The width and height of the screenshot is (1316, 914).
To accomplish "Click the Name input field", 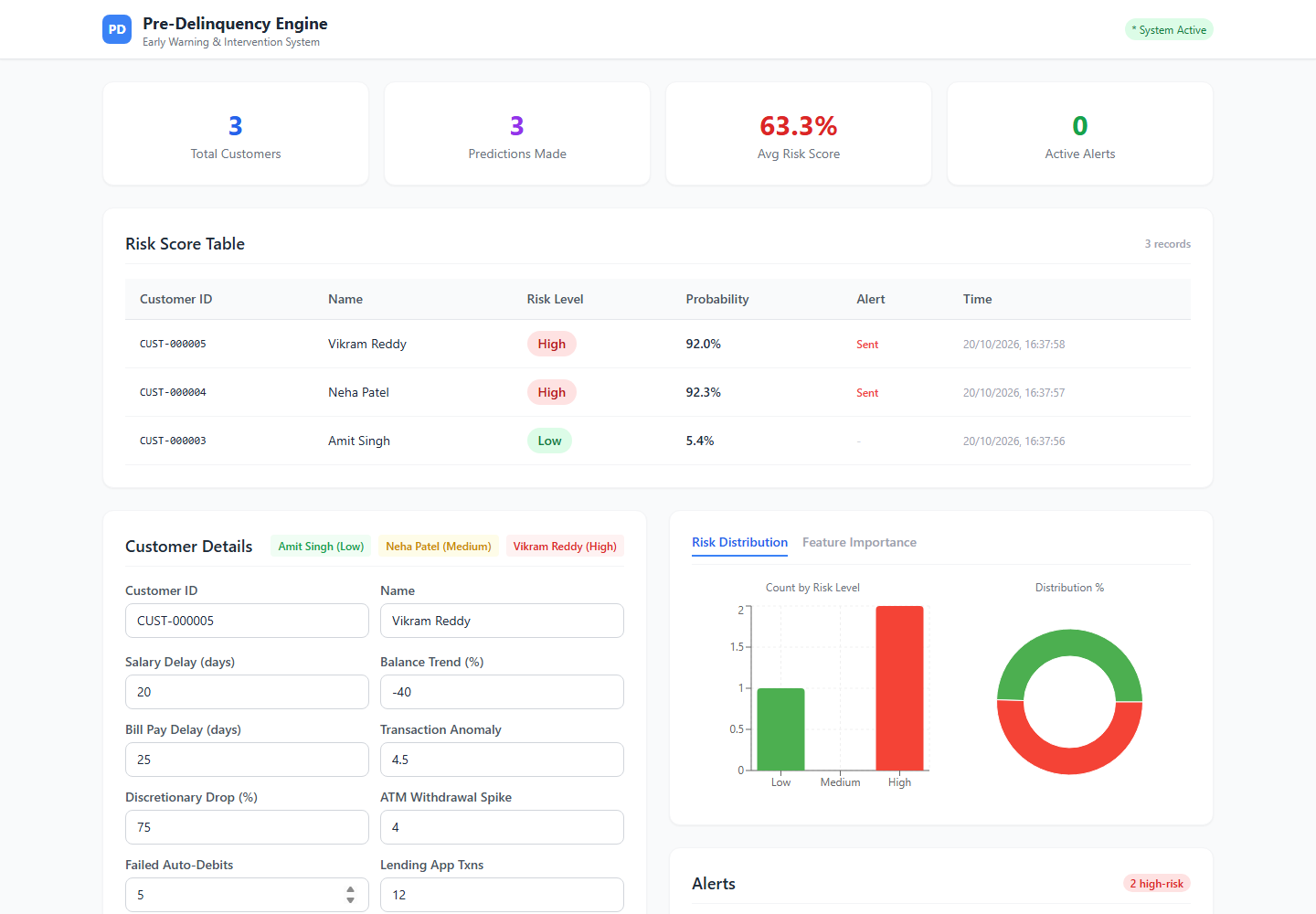I will click(502, 621).
